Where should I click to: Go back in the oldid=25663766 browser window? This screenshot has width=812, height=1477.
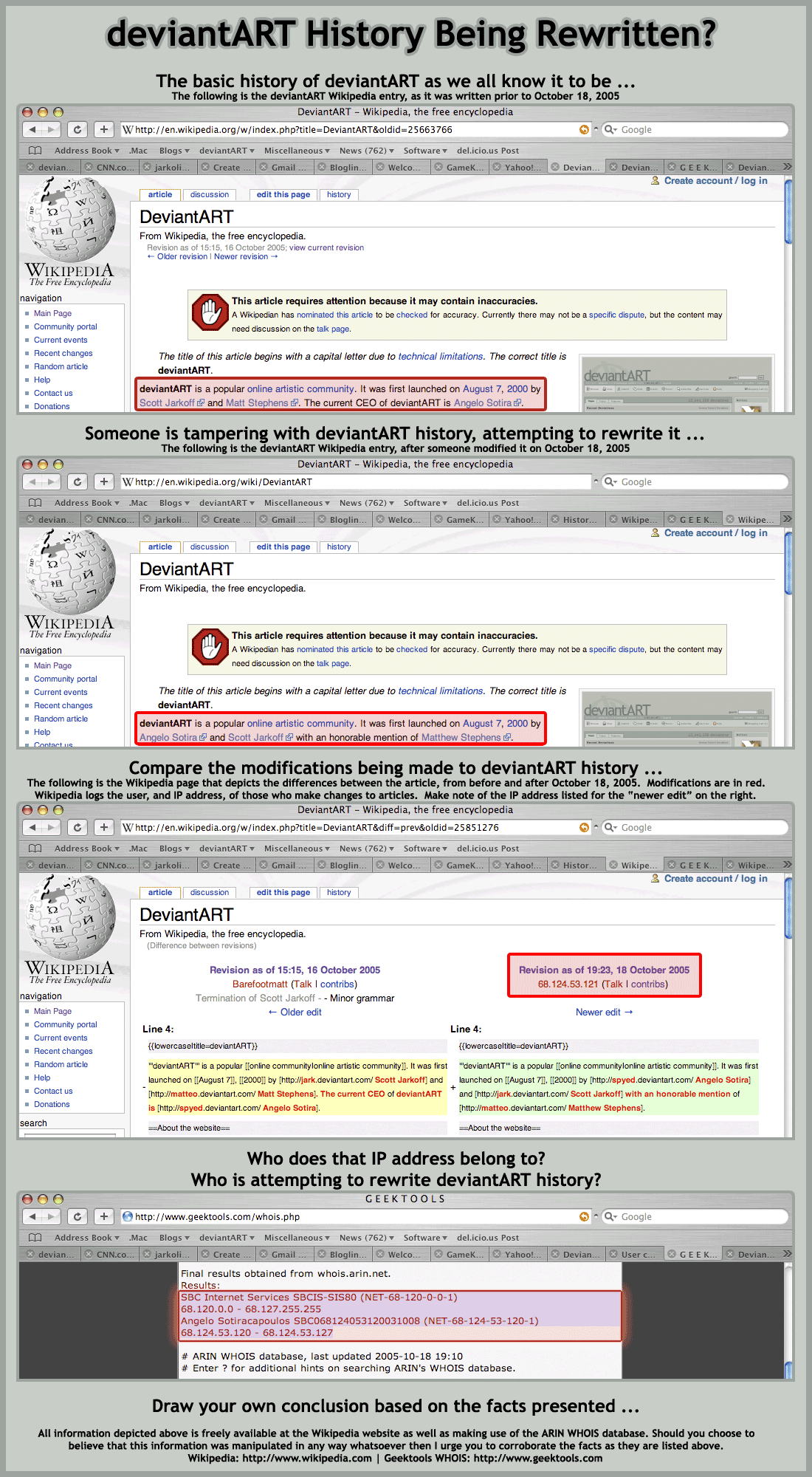coord(32,129)
